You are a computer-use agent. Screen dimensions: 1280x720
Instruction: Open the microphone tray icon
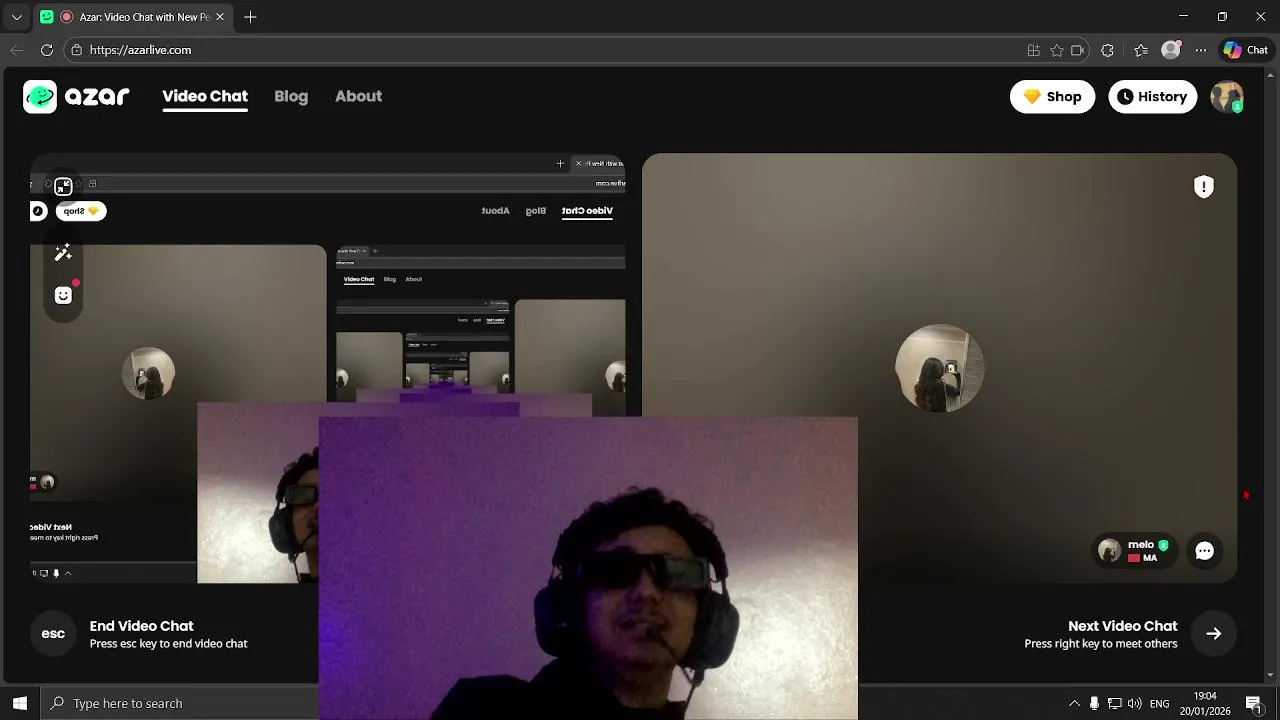(1094, 703)
